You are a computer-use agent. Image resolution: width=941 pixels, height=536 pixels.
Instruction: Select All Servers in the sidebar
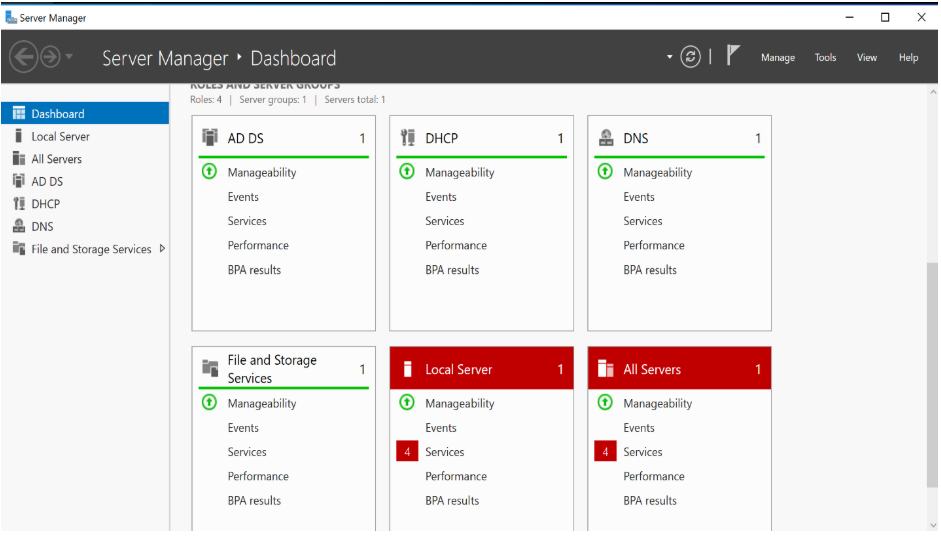pyautogui.click(x=56, y=159)
